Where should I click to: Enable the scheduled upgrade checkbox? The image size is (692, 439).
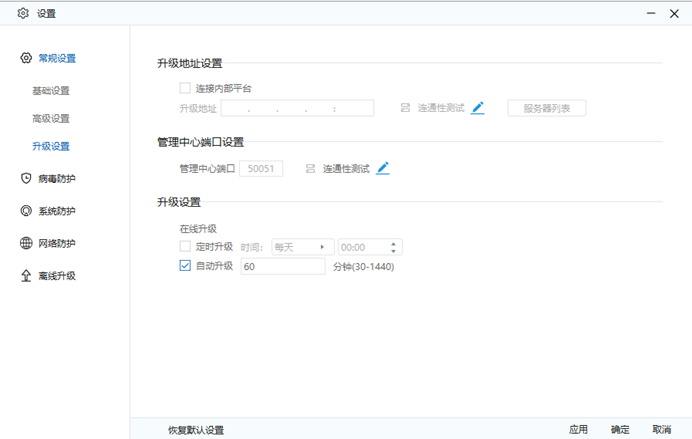(x=185, y=246)
